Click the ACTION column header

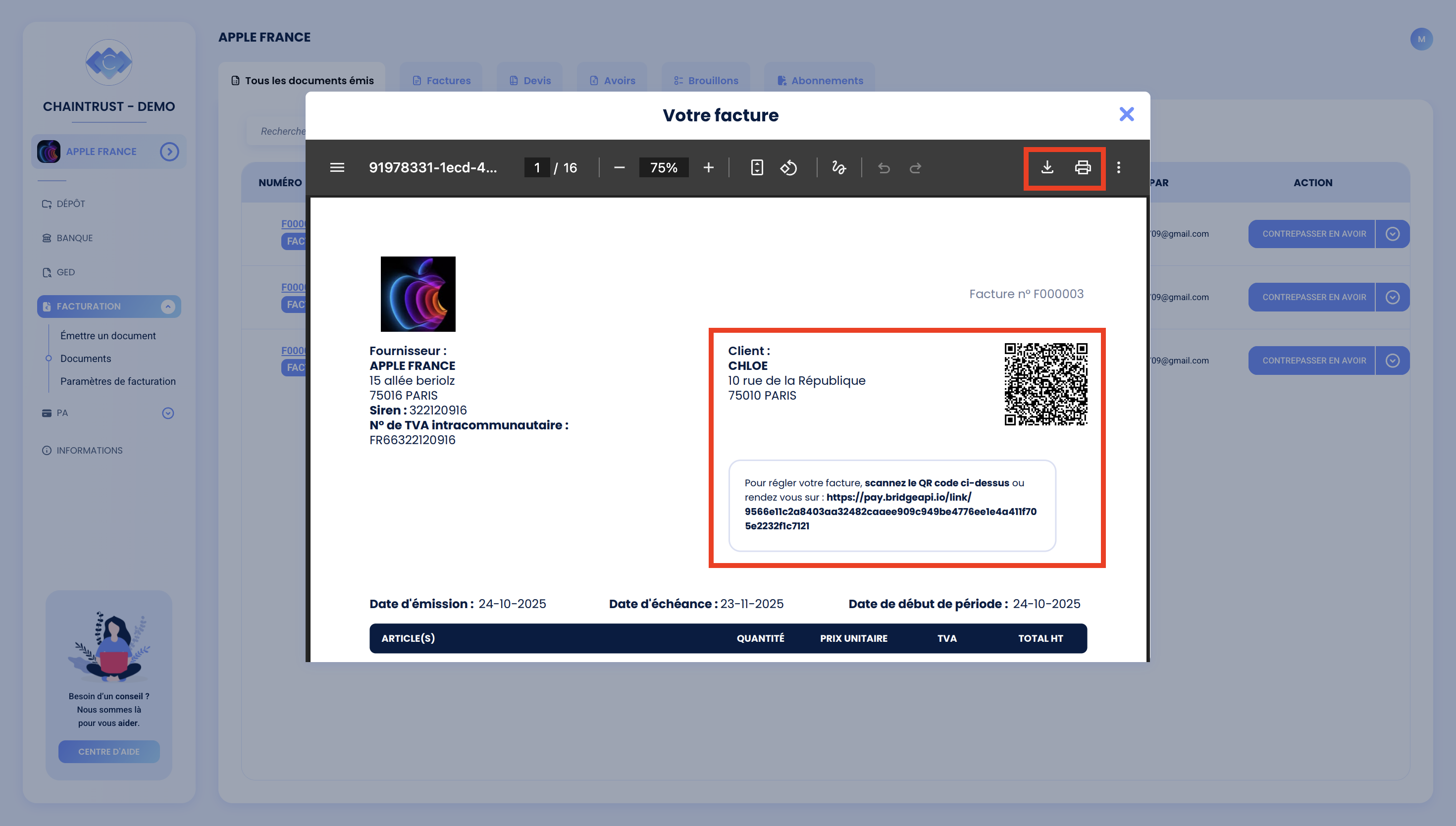[1312, 183]
